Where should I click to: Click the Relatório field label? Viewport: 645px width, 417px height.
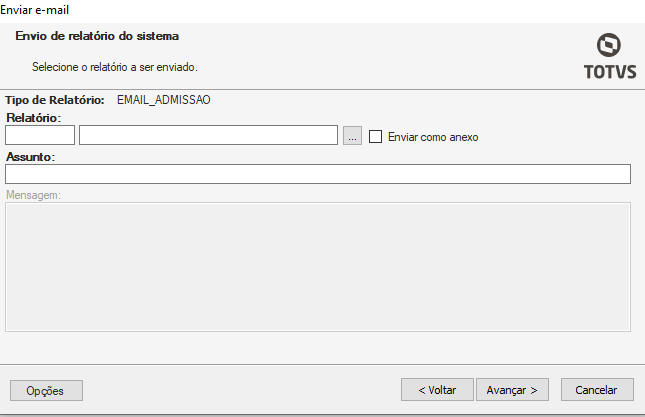click(x=33, y=118)
